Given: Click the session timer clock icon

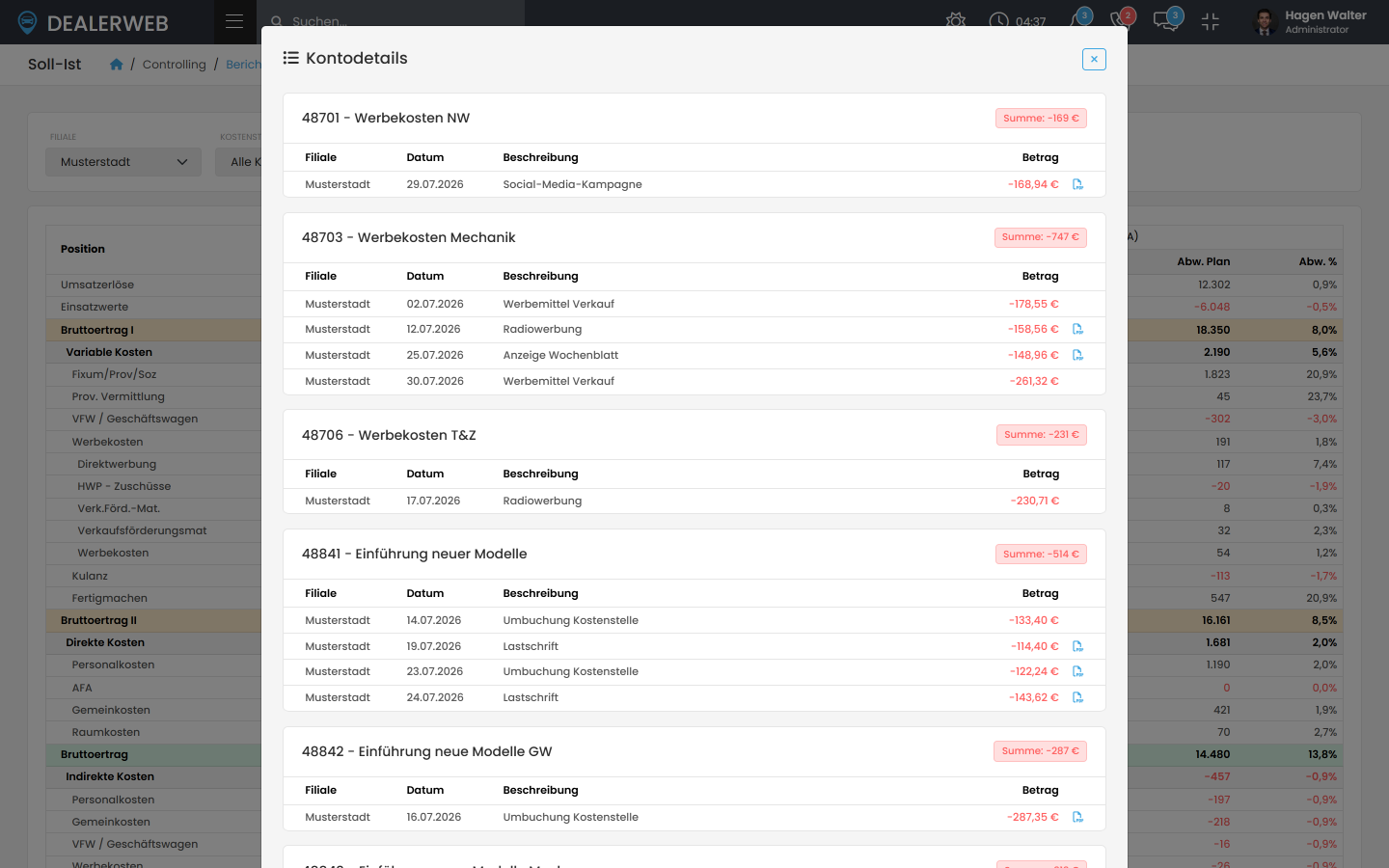Looking at the screenshot, I should pyautogui.click(x=998, y=21).
